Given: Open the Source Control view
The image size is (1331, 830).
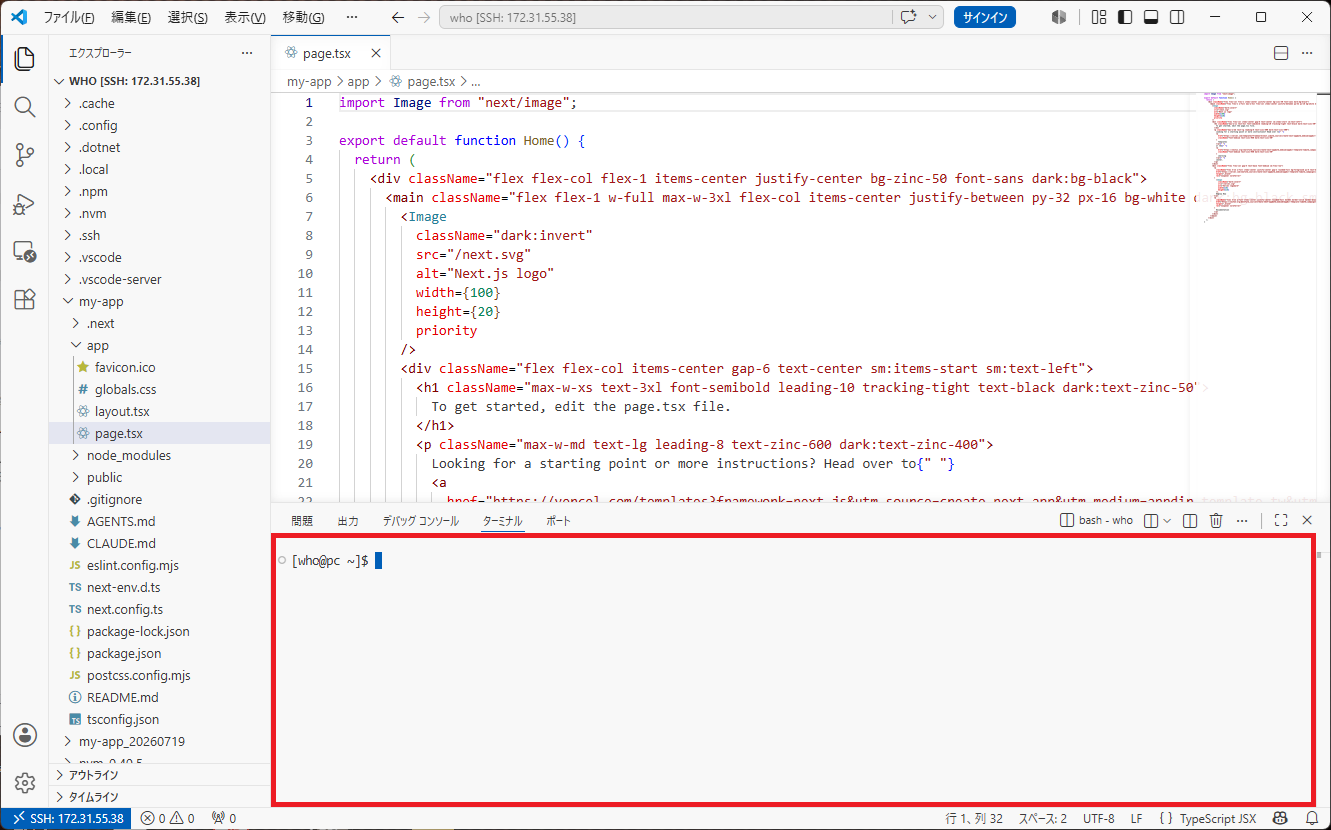Looking at the screenshot, I should pos(24,155).
